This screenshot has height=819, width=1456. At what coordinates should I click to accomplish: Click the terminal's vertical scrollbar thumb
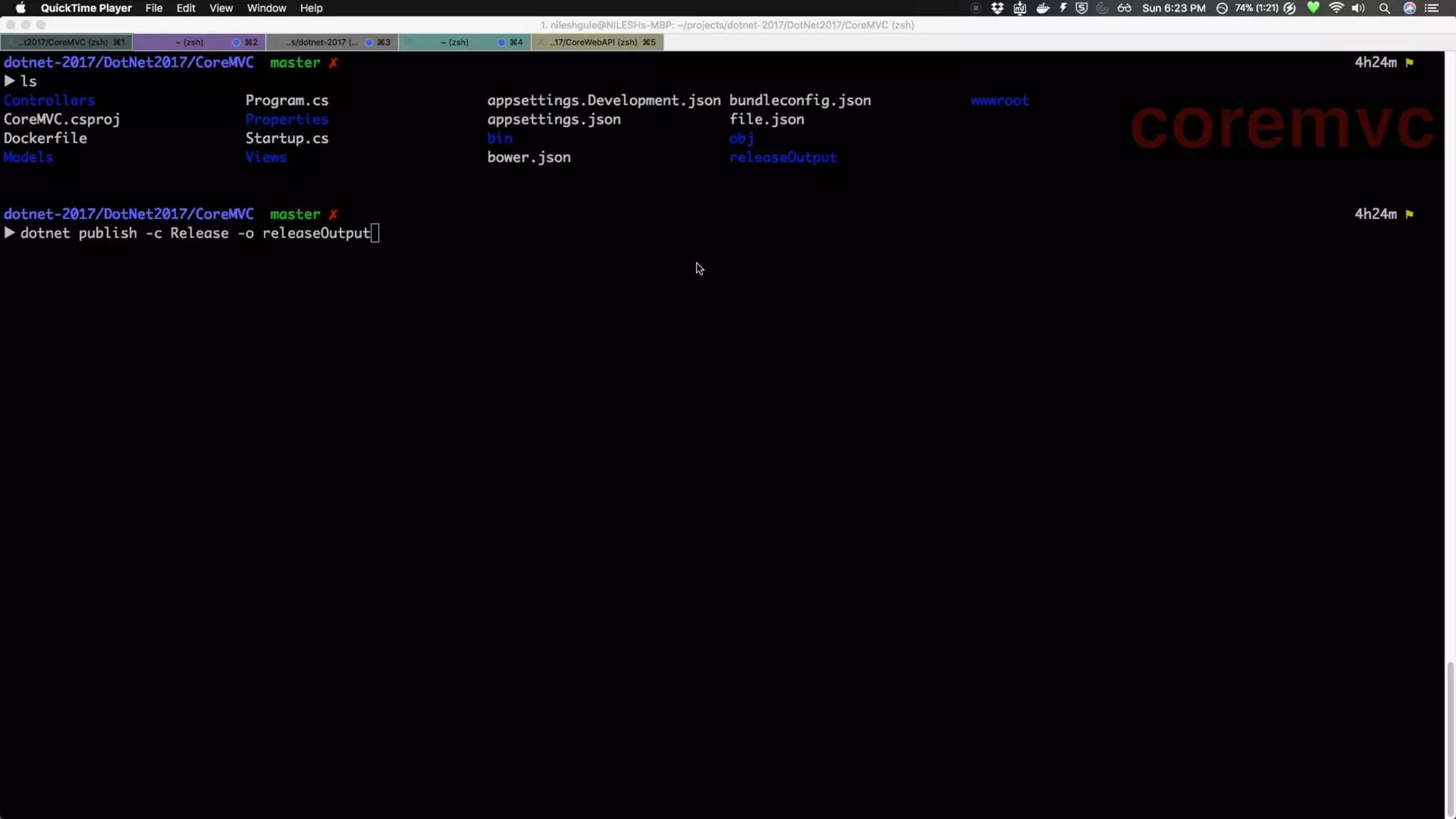(x=1450, y=739)
